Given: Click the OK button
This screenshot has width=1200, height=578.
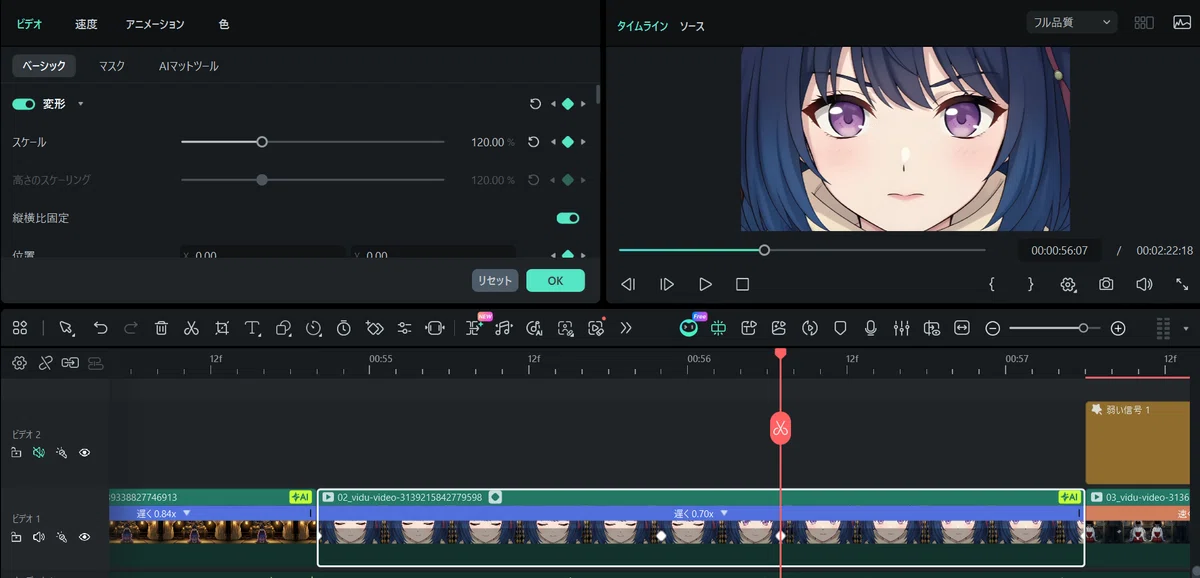Looking at the screenshot, I should (x=555, y=281).
